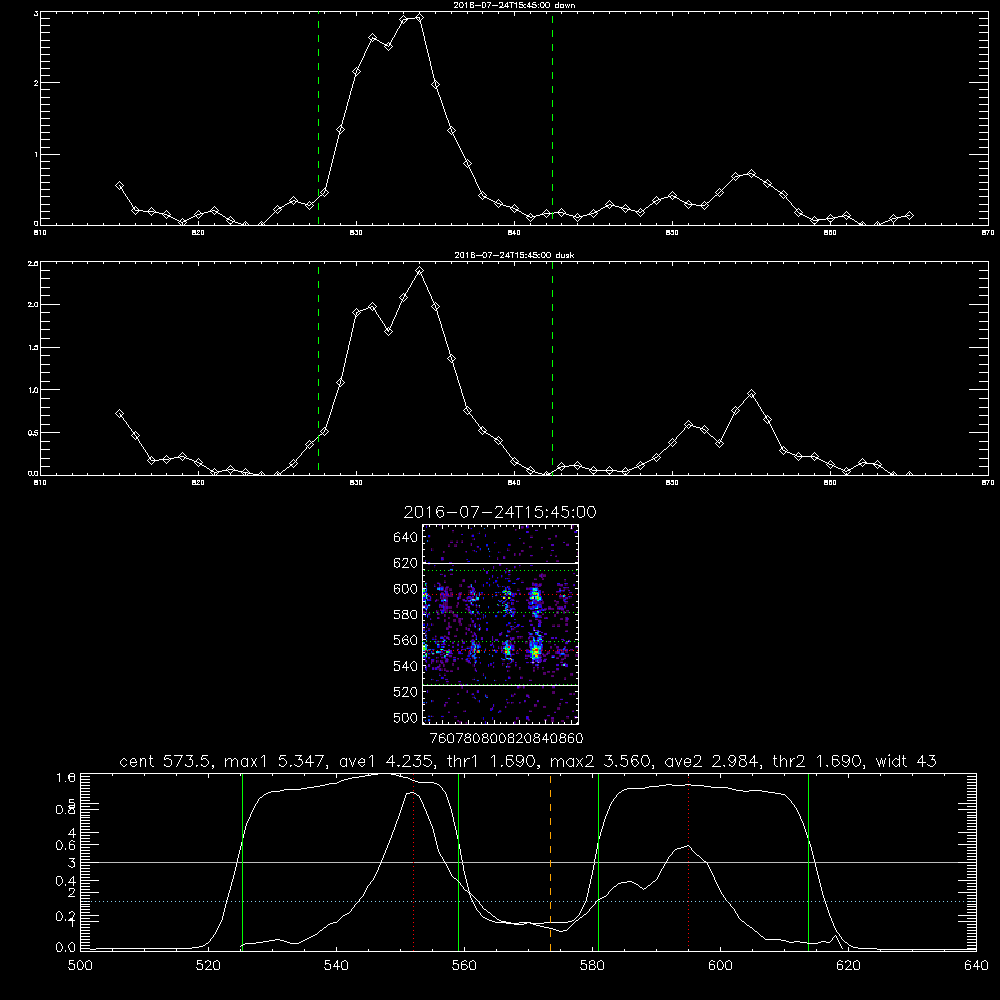The height and width of the screenshot is (1000, 1000).
Task: Click the '540' label on heatmap y-axis
Action: click(x=406, y=666)
